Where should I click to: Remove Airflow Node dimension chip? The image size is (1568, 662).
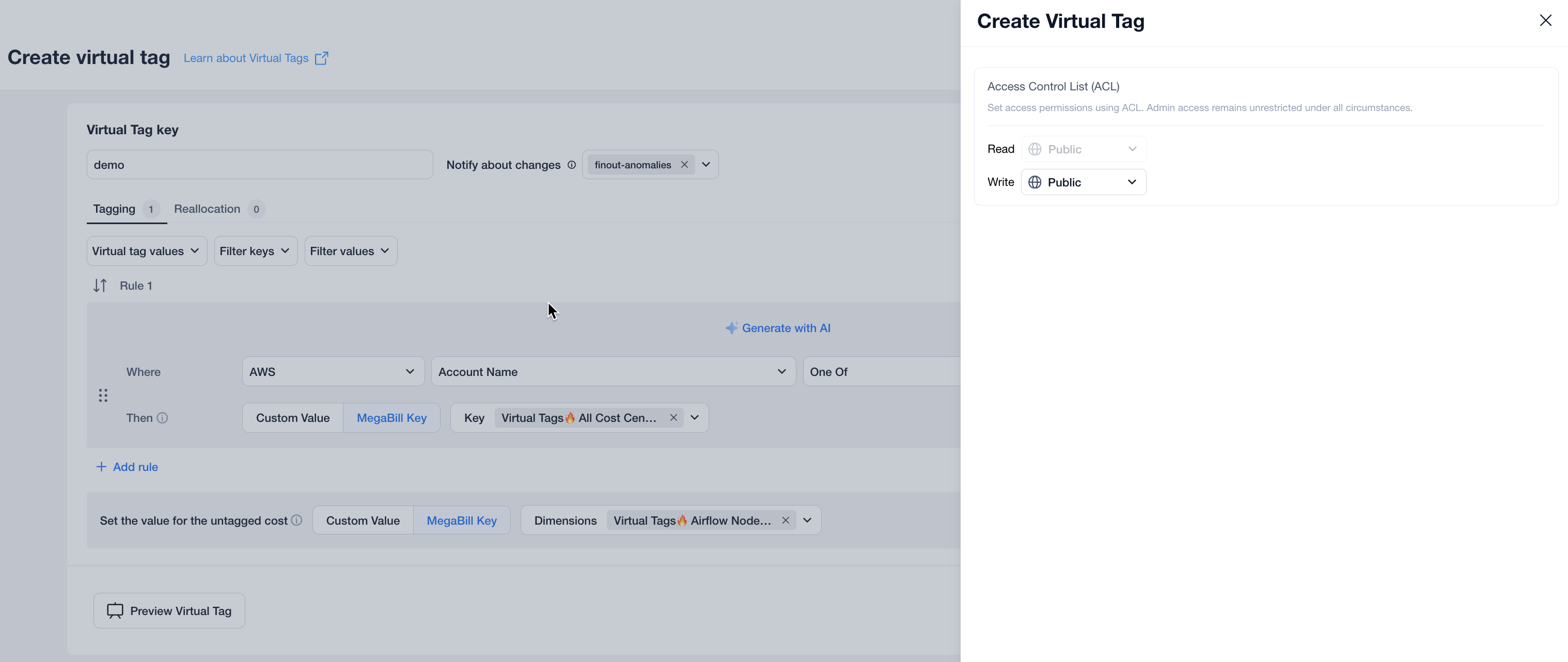[785, 520]
